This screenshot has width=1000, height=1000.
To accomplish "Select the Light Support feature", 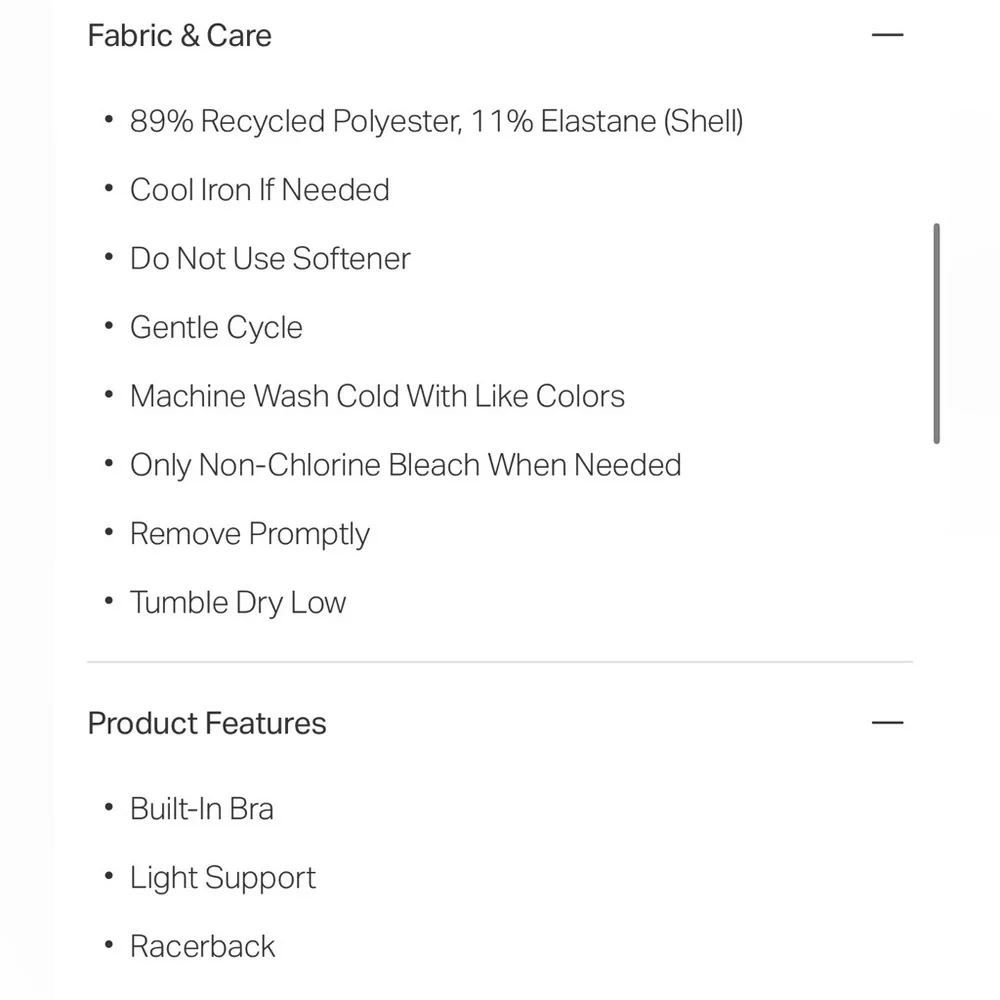I will (223, 878).
